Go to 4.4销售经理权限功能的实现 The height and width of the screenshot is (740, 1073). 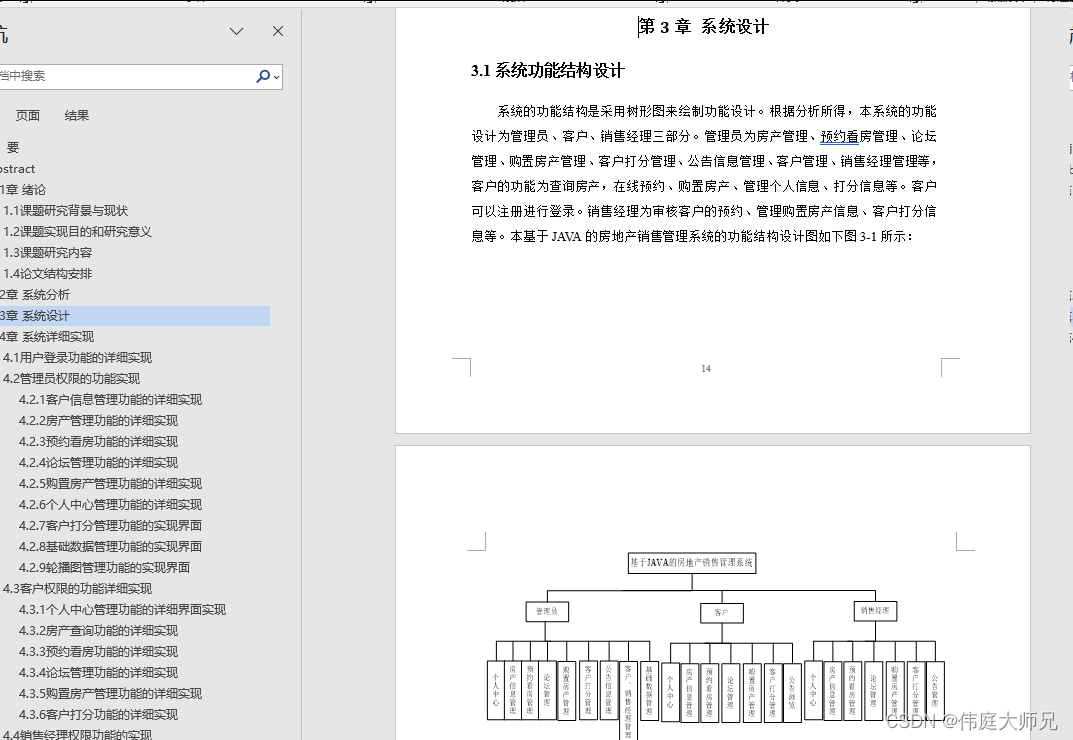[x=77, y=735]
